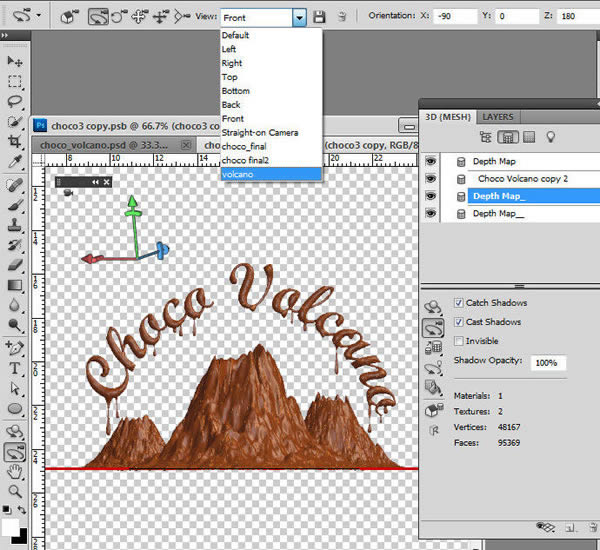The image size is (600, 550).
Task: Expand the collapsed toolbox arrows
Action: 5,35
